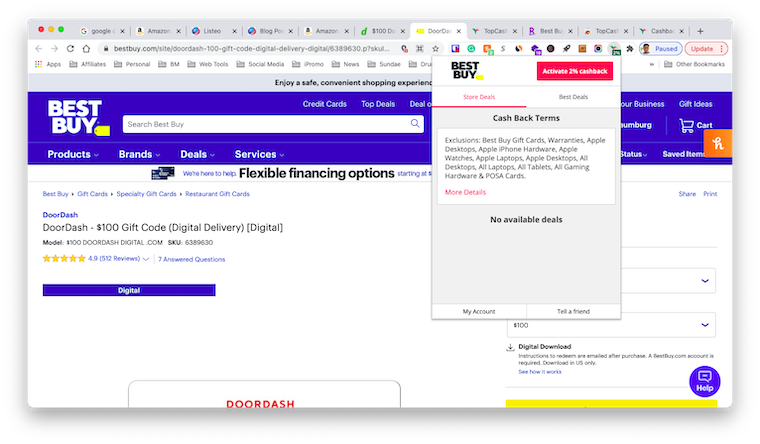This screenshot has height=444, width=760.
Task: Open the DoorDash brand link
Action: click(x=60, y=215)
